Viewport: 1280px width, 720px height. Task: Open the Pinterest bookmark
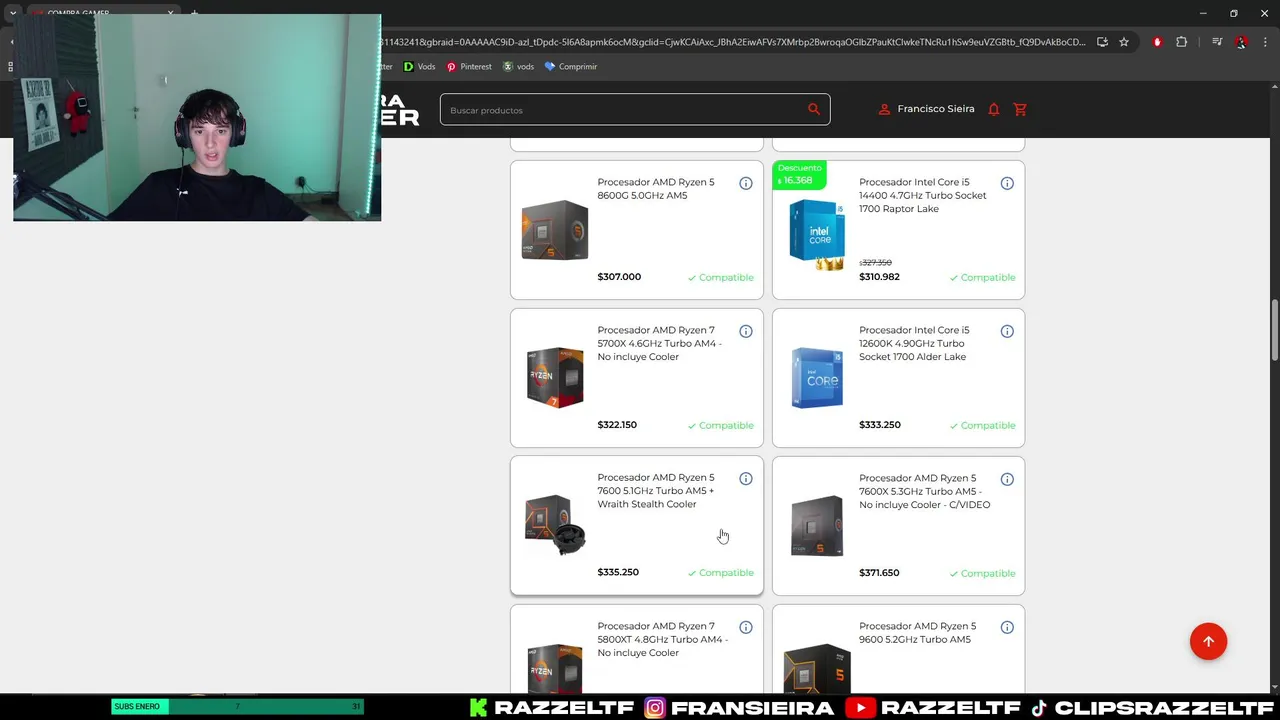tap(469, 66)
